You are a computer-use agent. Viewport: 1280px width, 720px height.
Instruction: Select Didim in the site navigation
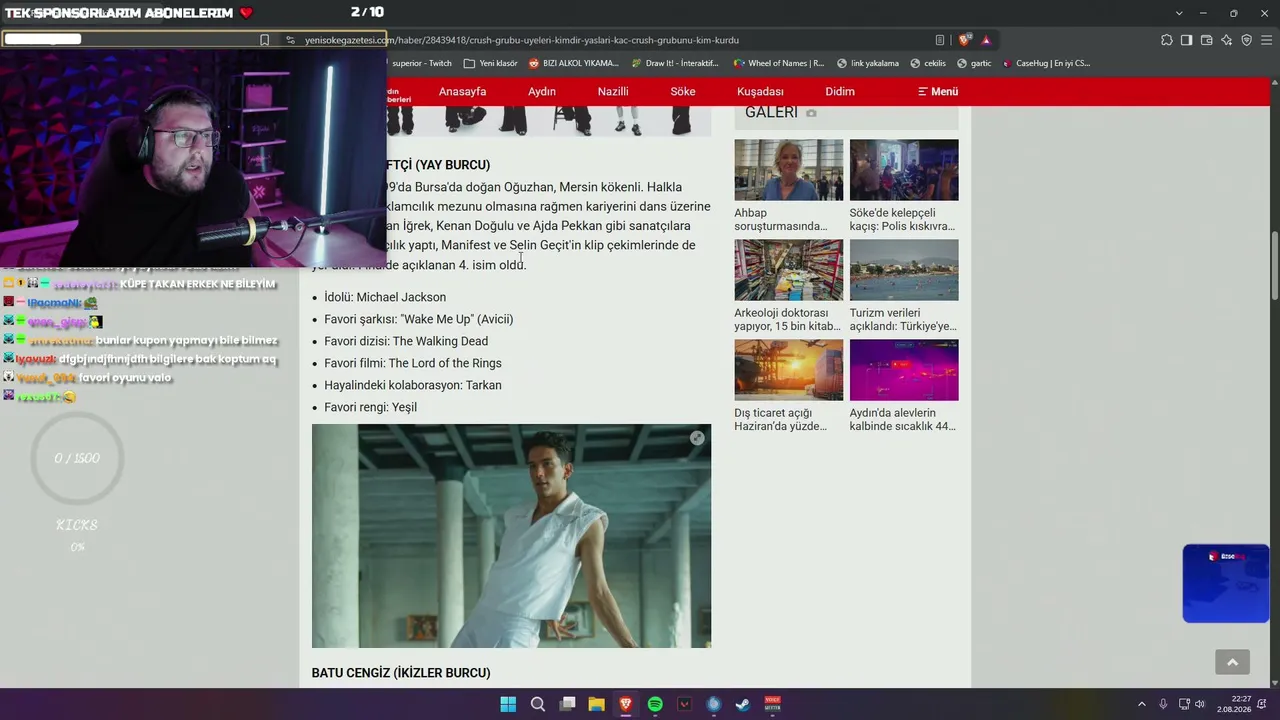pos(840,91)
